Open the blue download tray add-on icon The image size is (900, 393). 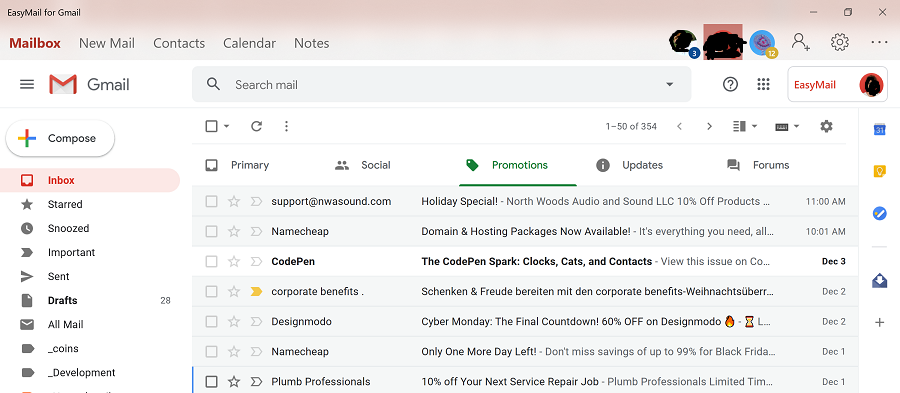(x=879, y=281)
